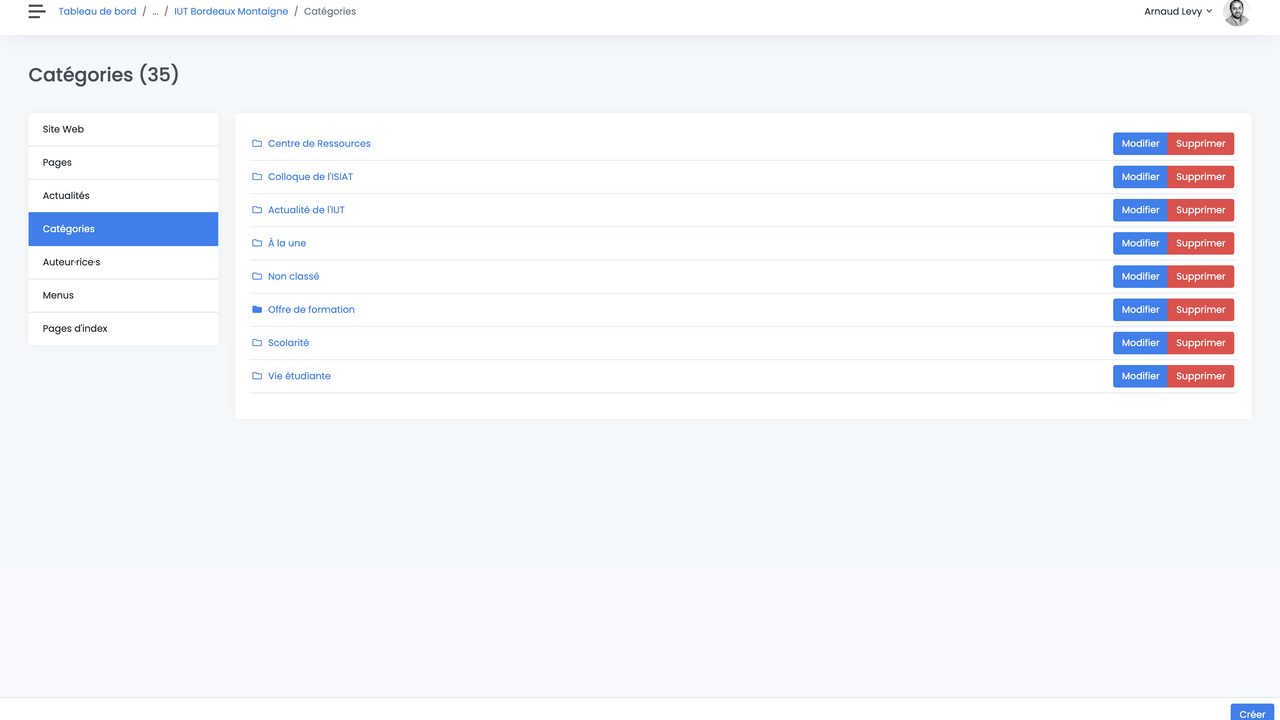Click Arnaud Levy's profile avatar

coord(1236,12)
